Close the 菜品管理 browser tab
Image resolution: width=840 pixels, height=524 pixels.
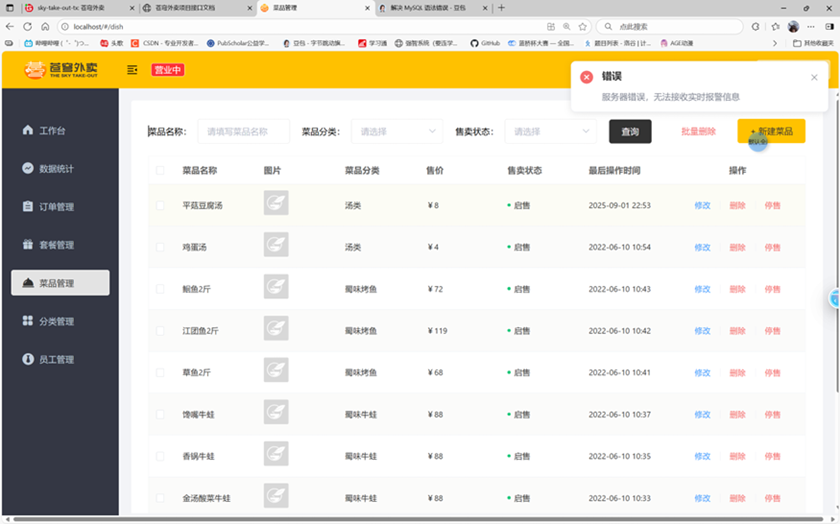(367, 8)
